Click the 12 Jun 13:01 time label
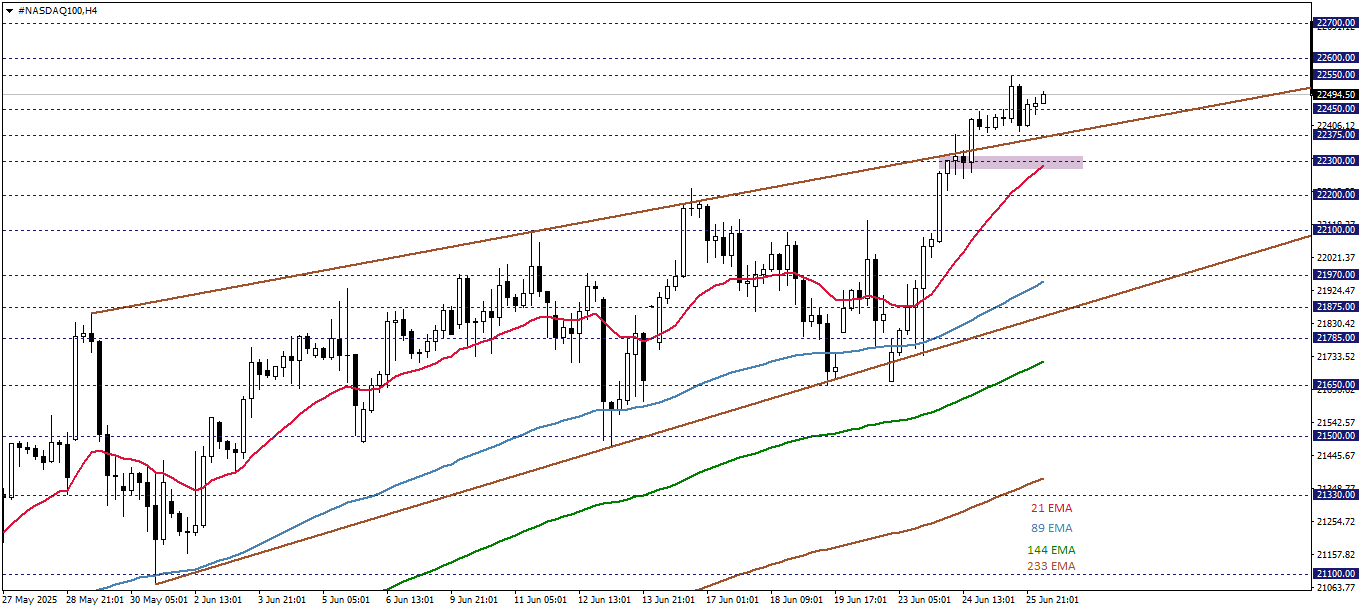The image size is (1362, 611). coord(607,600)
